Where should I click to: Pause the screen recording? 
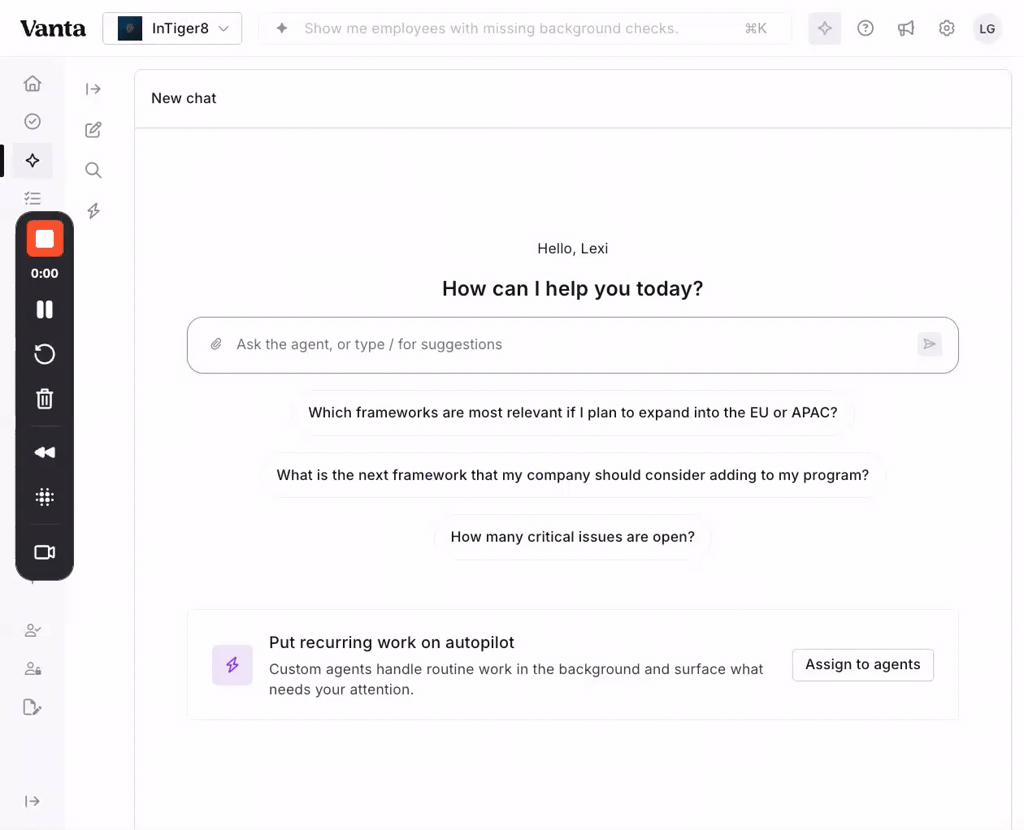[x=44, y=309]
